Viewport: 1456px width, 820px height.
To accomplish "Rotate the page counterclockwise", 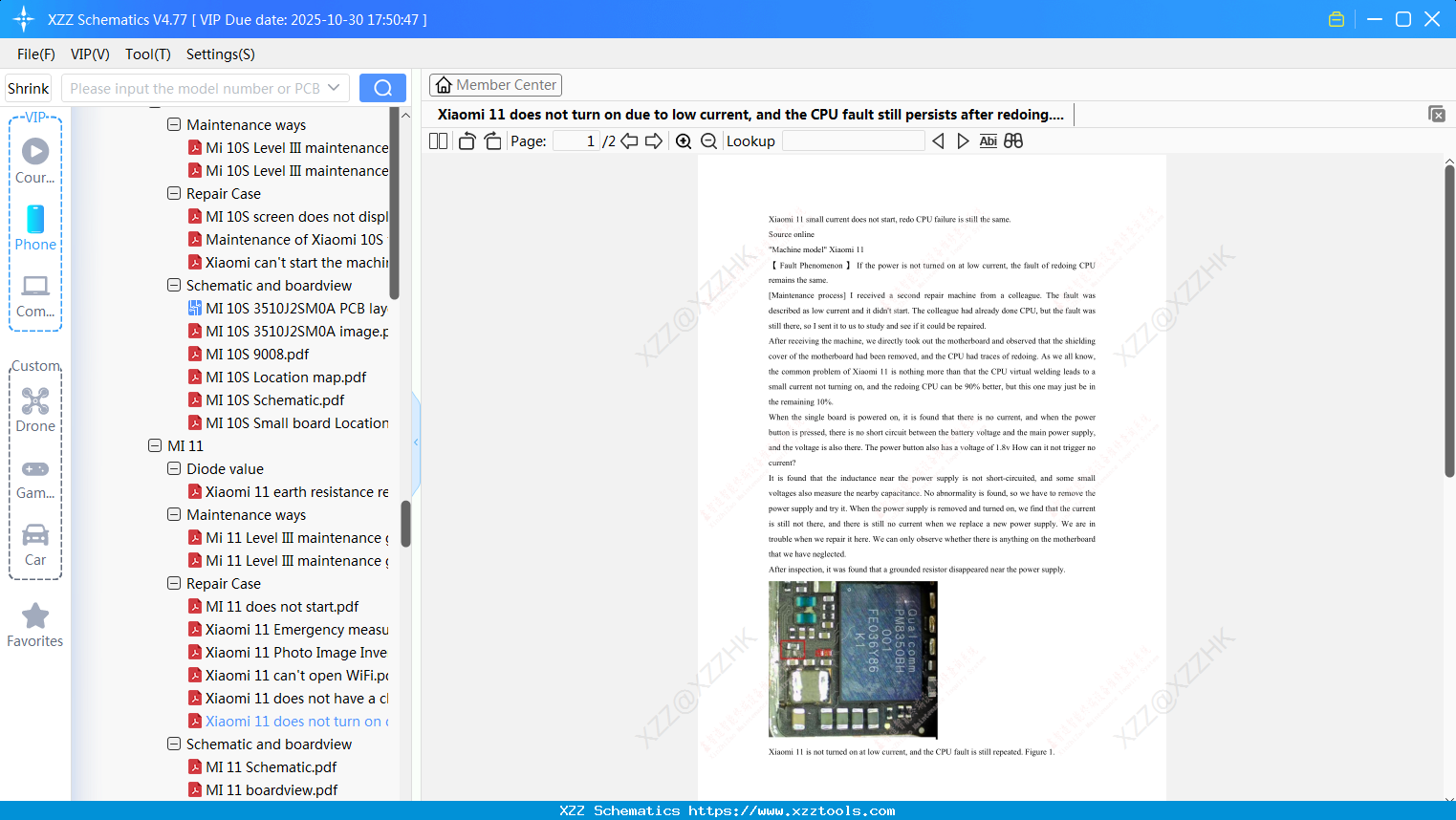I will [467, 141].
